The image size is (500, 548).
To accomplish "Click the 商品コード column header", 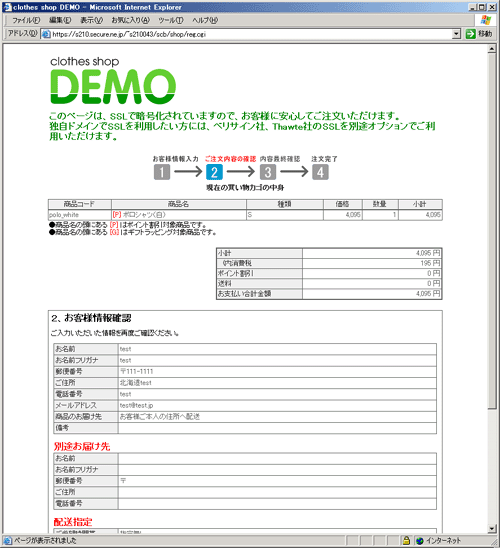I will click(x=80, y=204).
